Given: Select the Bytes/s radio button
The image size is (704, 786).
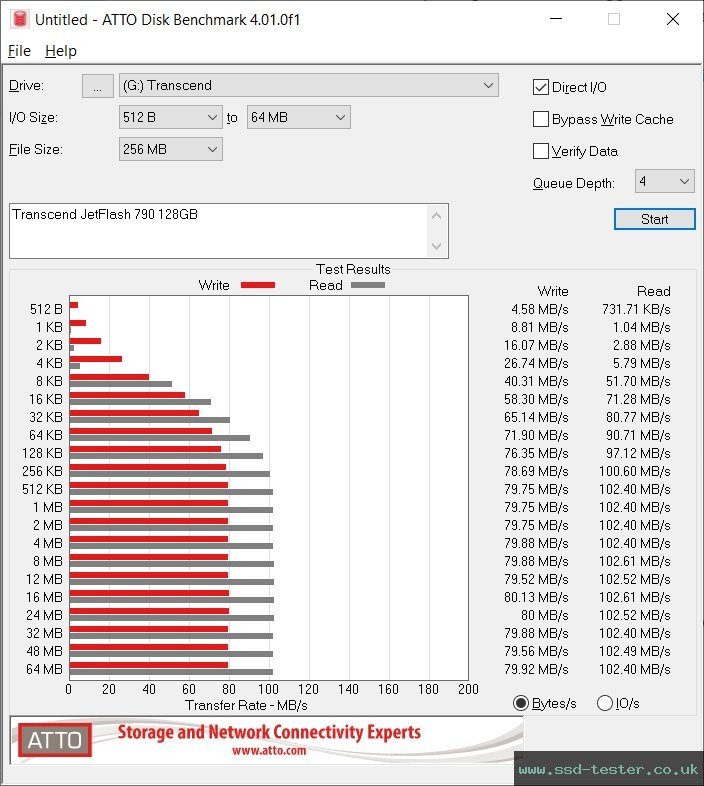Looking at the screenshot, I should tap(520, 703).
